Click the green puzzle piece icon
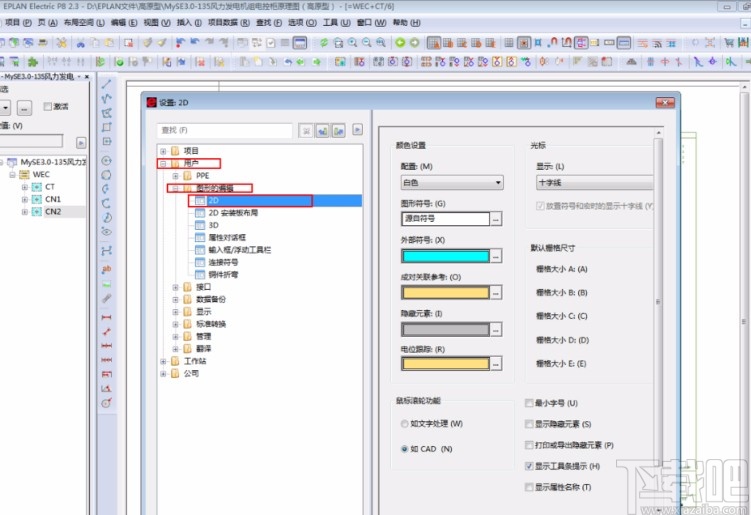Viewport: 751px width, 515px height. pyautogui.click(x=33, y=61)
